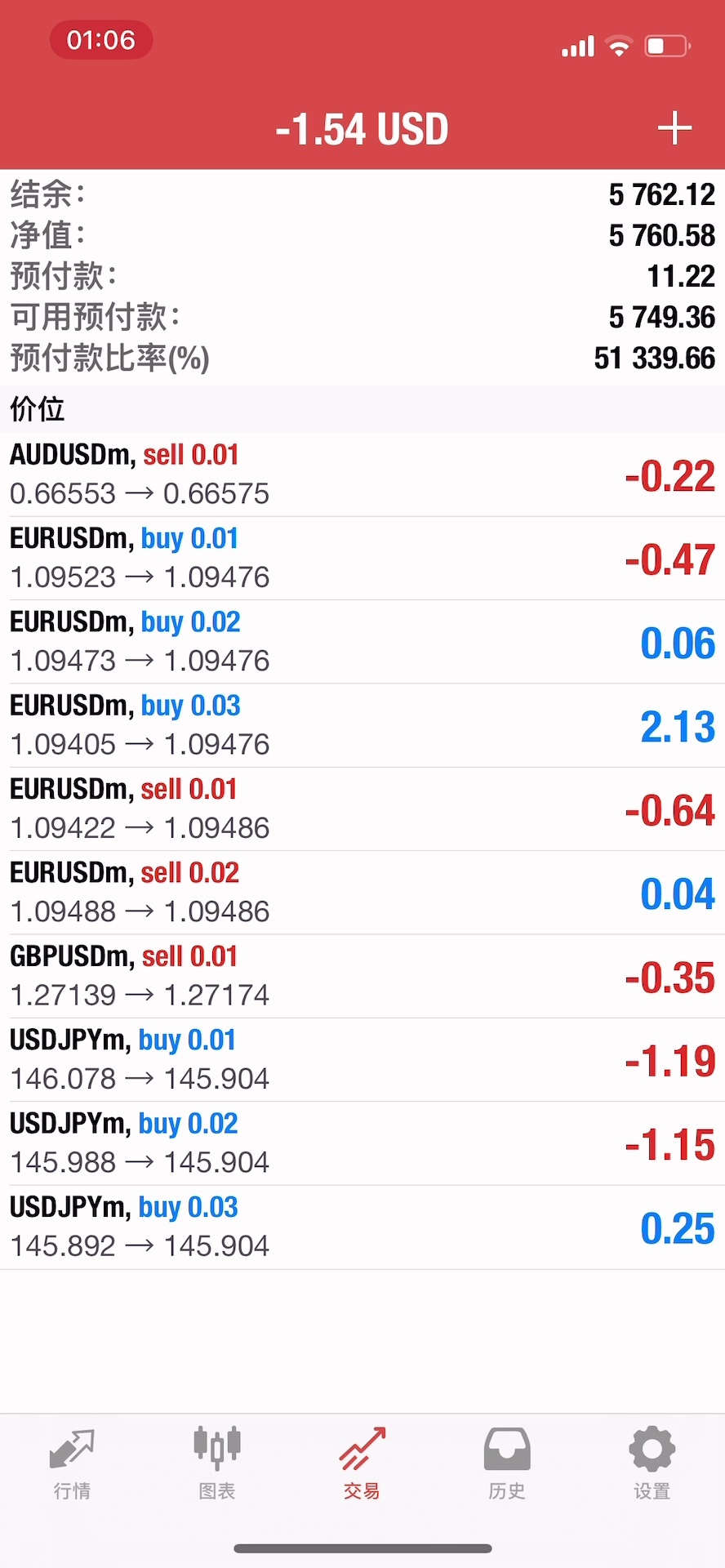Select the EURUSDm sell 0.02 position

[362, 893]
